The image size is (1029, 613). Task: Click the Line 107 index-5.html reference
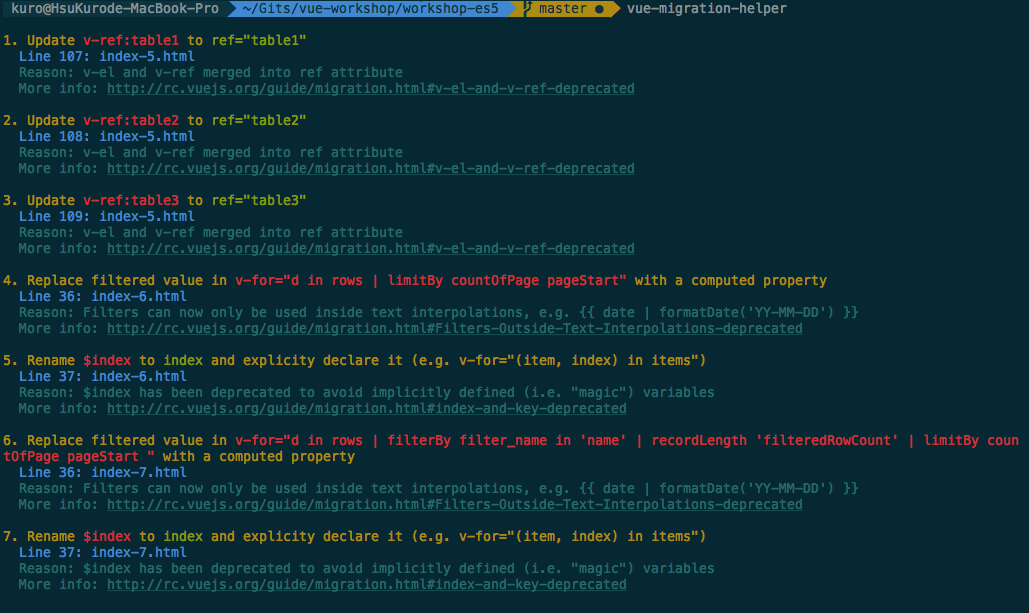tap(107, 57)
